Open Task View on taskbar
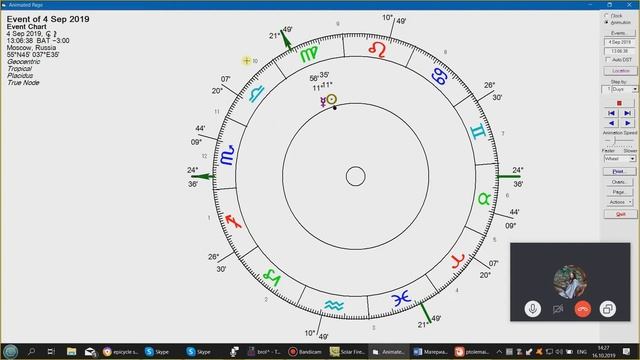The width and height of the screenshot is (640, 360). tap(51, 351)
